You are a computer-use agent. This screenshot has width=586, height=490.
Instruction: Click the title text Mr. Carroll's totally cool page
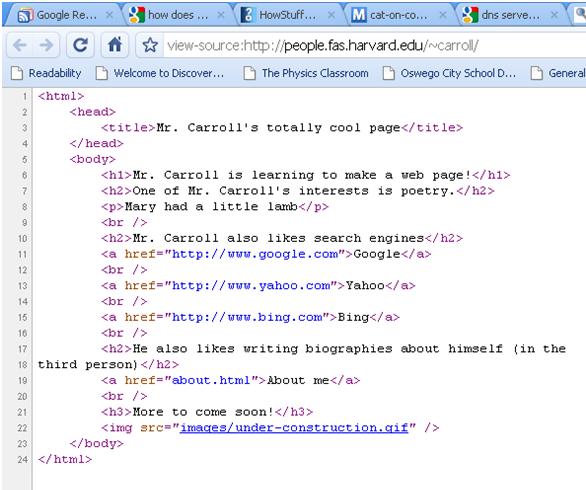[x=278, y=128]
